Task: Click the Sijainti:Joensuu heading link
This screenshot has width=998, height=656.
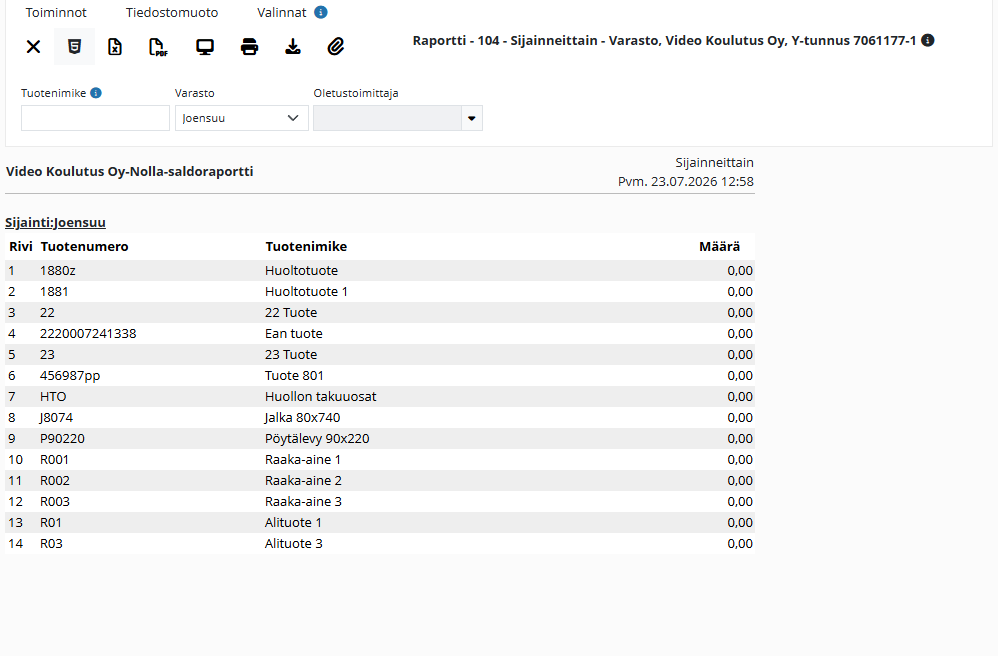Action: tap(55, 222)
